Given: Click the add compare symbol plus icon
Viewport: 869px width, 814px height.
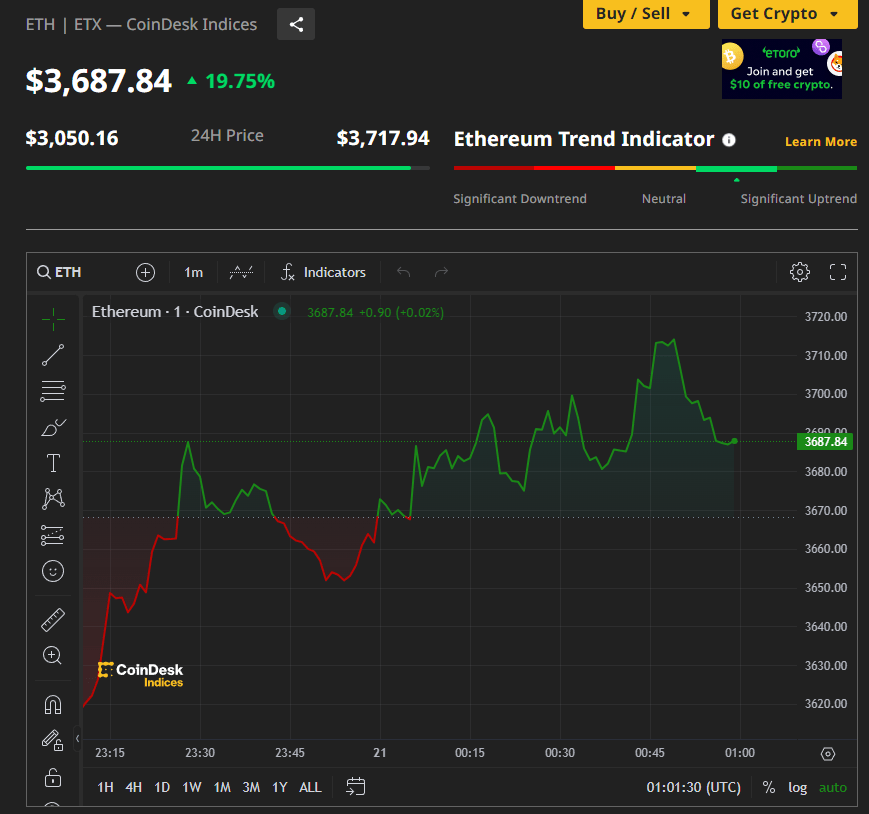Looking at the screenshot, I should coord(145,272).
